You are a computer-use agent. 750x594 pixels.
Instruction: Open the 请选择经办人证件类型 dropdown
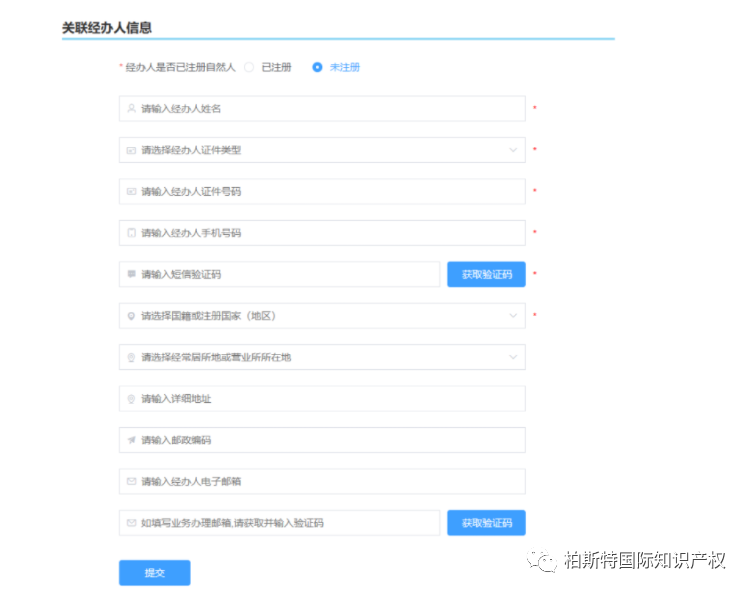pos(322,150)
